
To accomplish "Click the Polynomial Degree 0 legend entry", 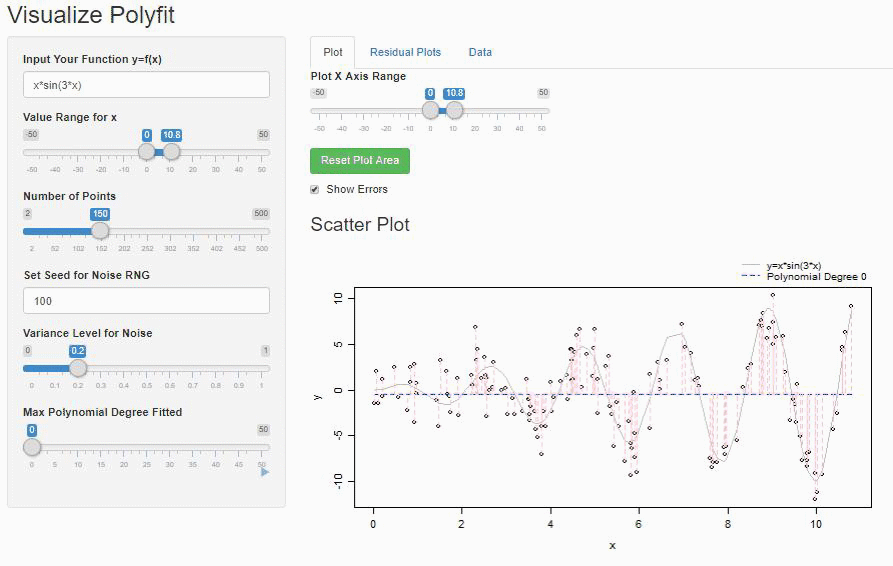I will pyautogui.click(x=804, y=277).
